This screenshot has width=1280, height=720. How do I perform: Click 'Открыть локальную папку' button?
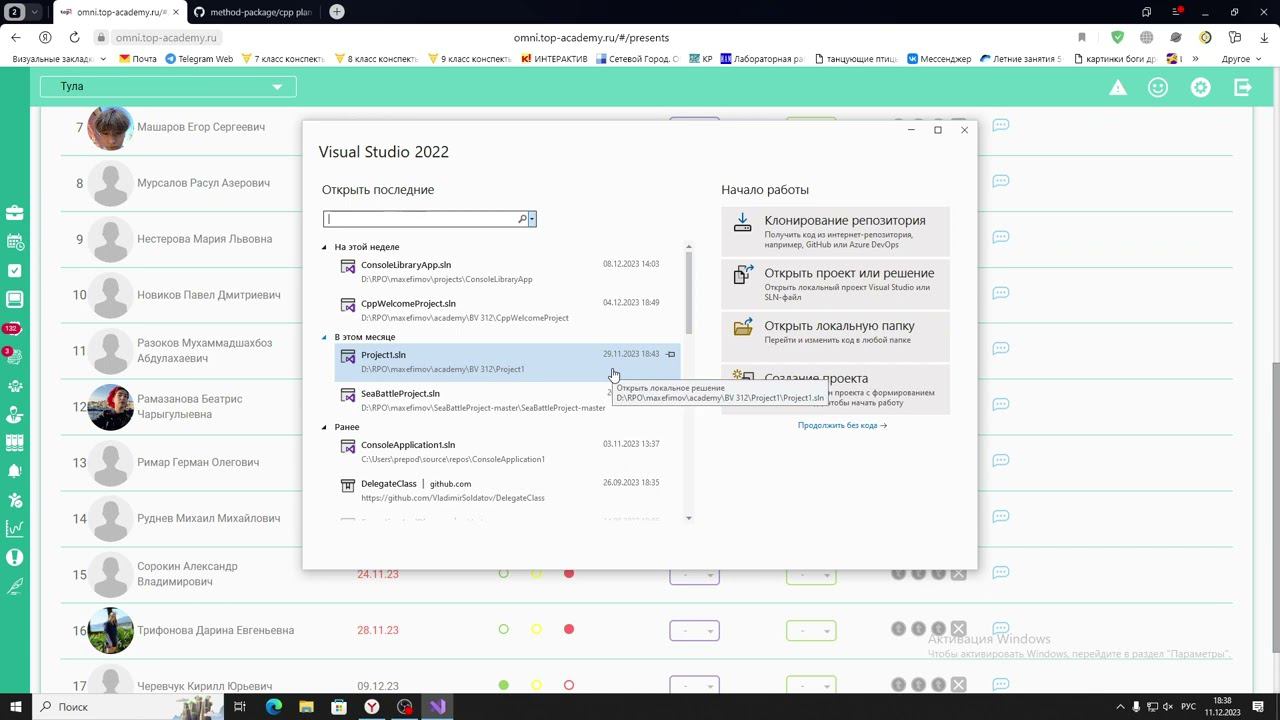835,337
